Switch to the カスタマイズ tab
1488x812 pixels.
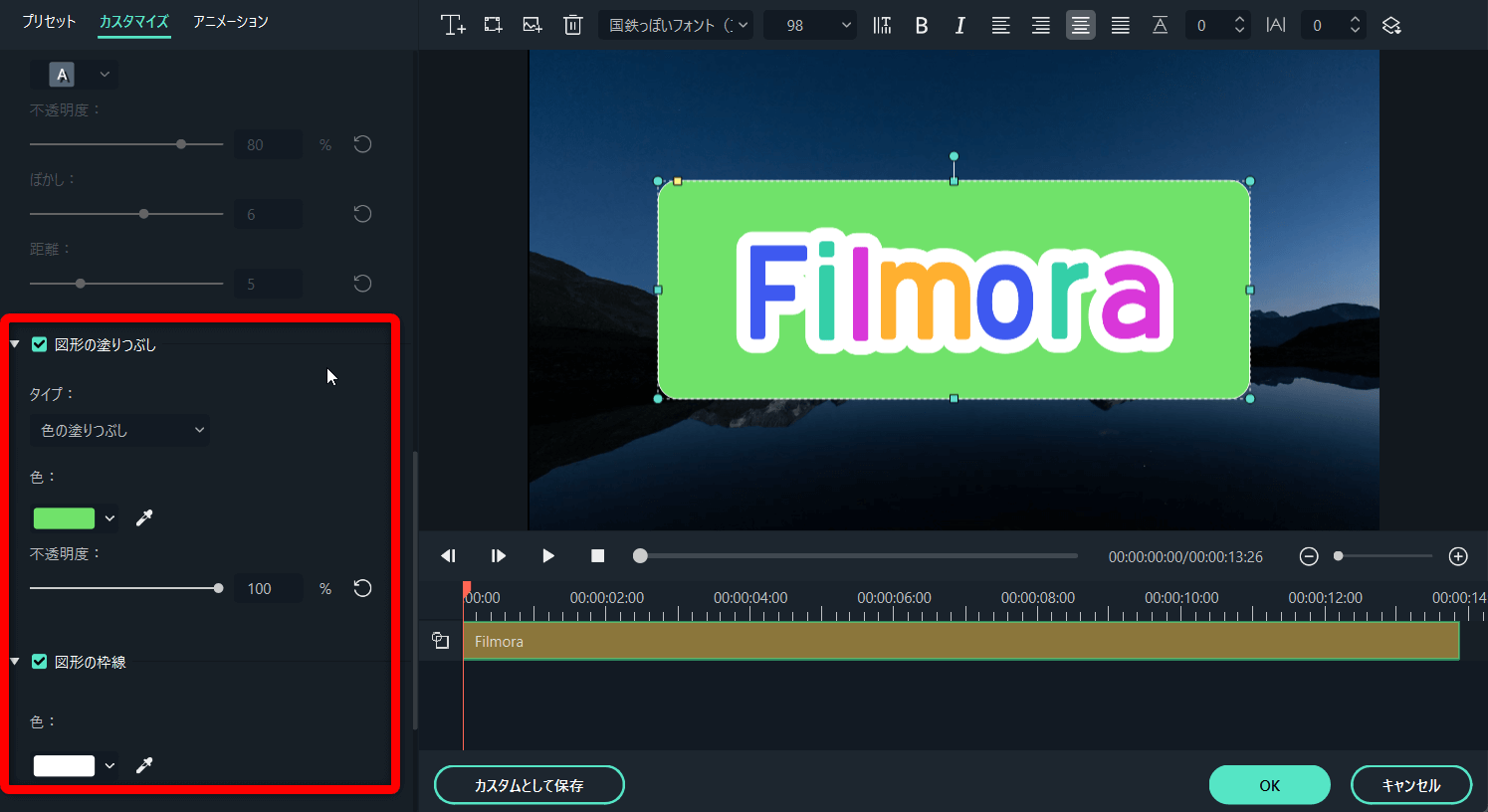pos(134,21)
